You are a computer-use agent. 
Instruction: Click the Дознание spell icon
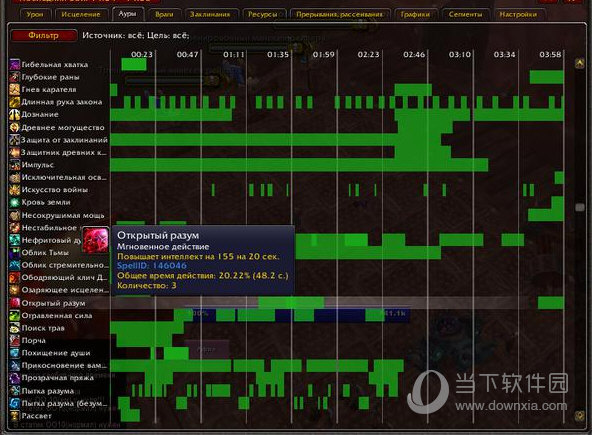[x=14, y=114]
